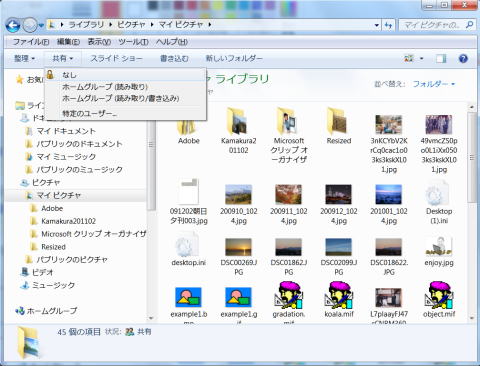The image size is (480, 366).
Task: Click ホームグループ in navigation pane
Action: [52, 311]
